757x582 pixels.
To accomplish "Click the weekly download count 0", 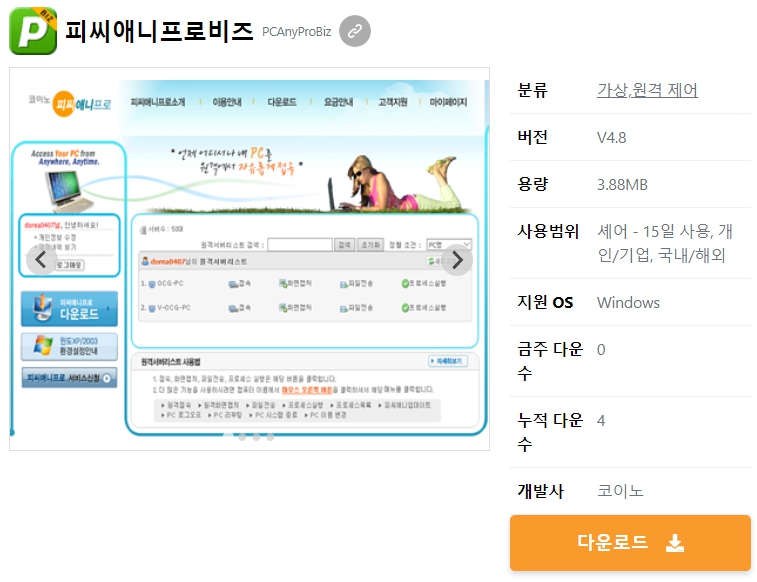I will (601, 349).
